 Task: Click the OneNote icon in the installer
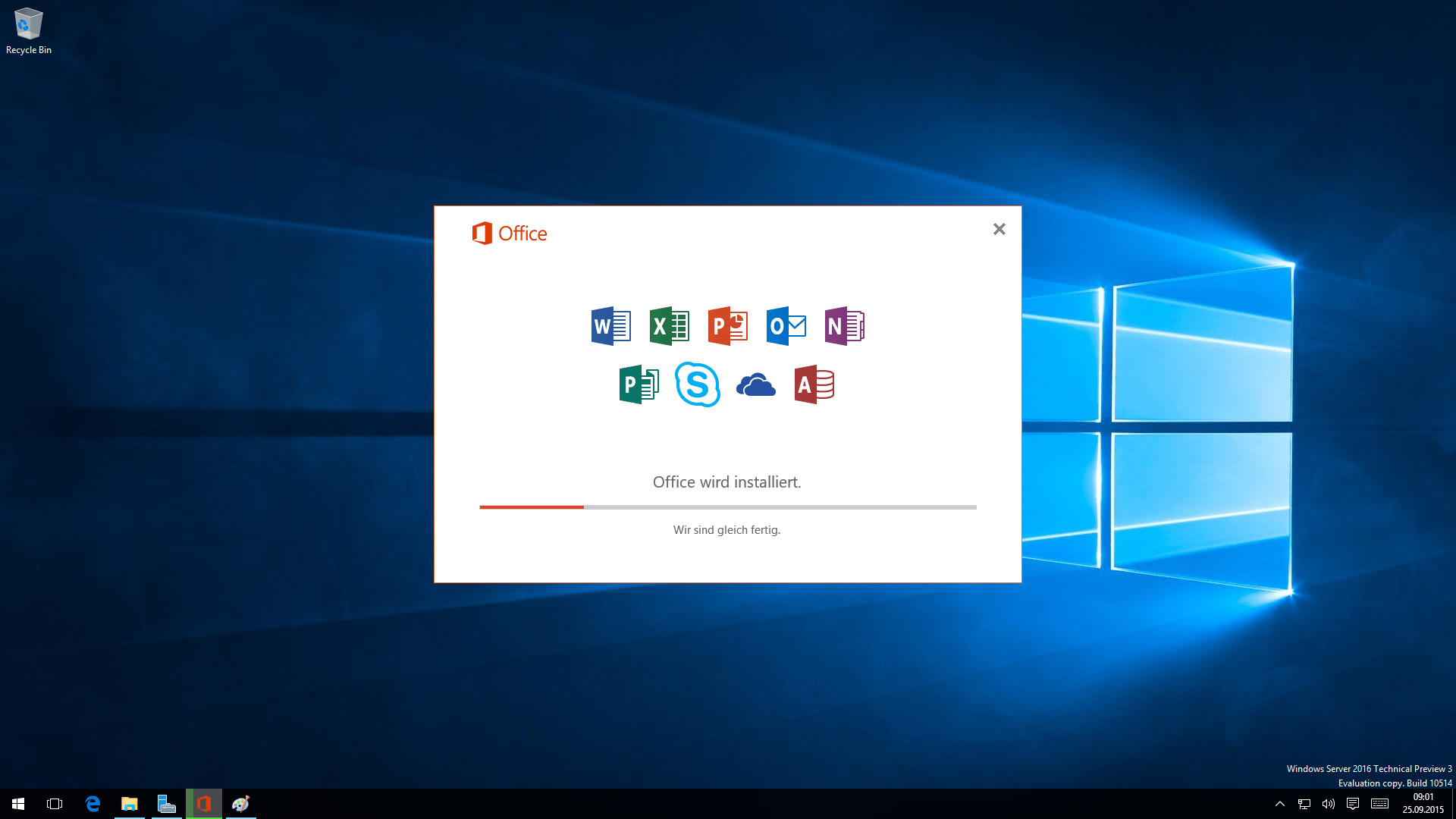click(x=844, y=326)
